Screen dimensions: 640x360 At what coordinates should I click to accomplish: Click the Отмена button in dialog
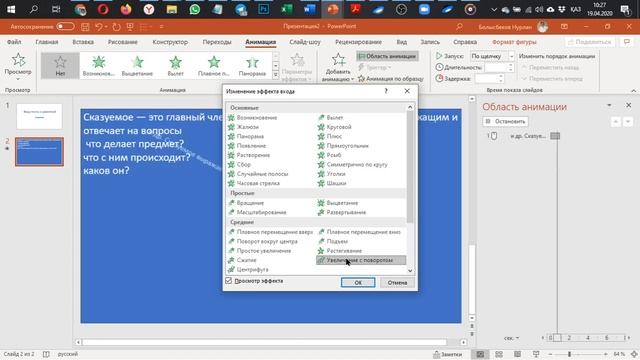397,282
